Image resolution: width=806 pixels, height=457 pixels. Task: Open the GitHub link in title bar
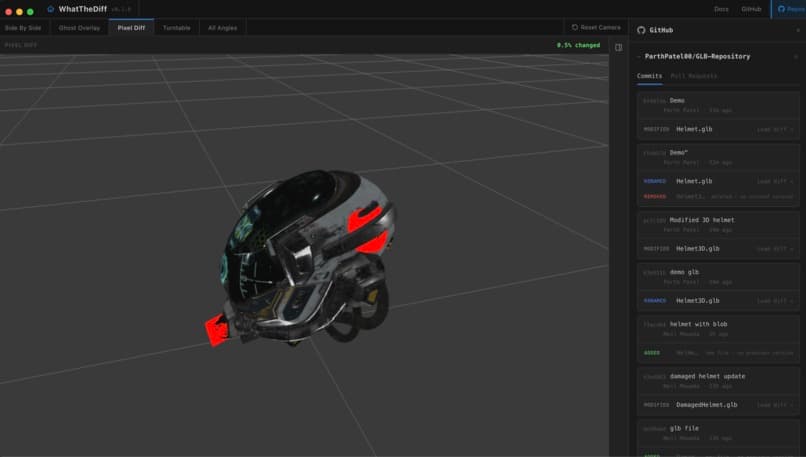[751, 9]
